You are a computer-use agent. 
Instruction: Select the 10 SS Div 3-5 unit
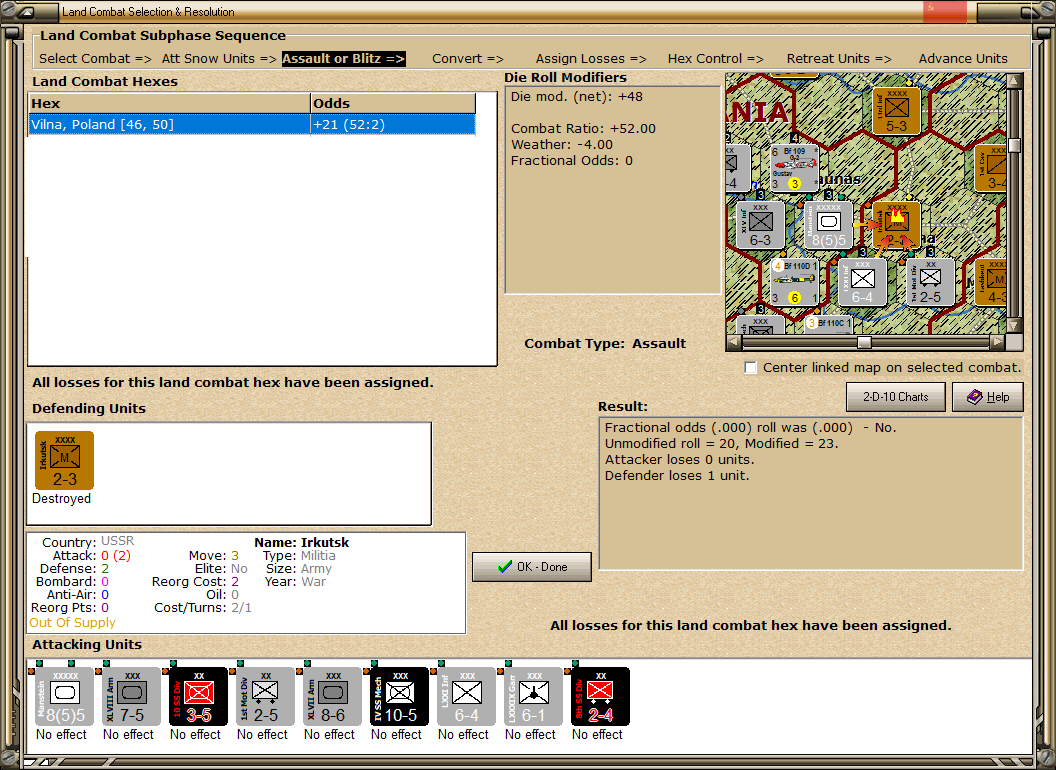199,696
